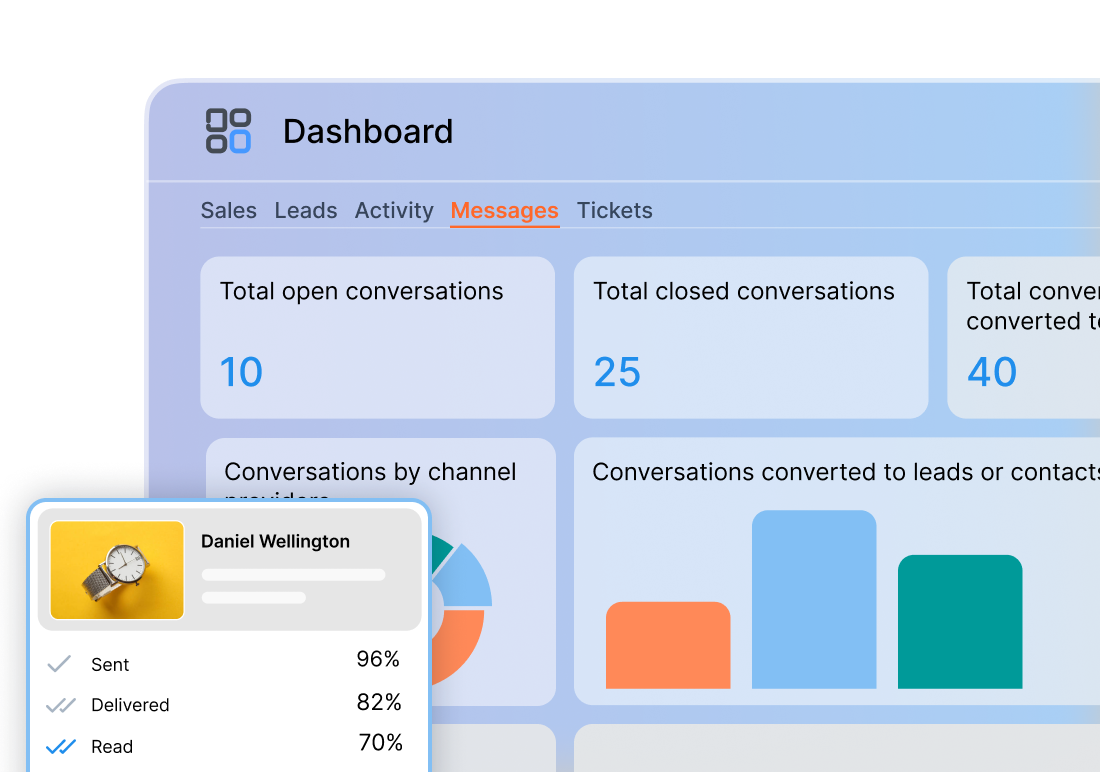Select the Activity tab

coord(393,210)
